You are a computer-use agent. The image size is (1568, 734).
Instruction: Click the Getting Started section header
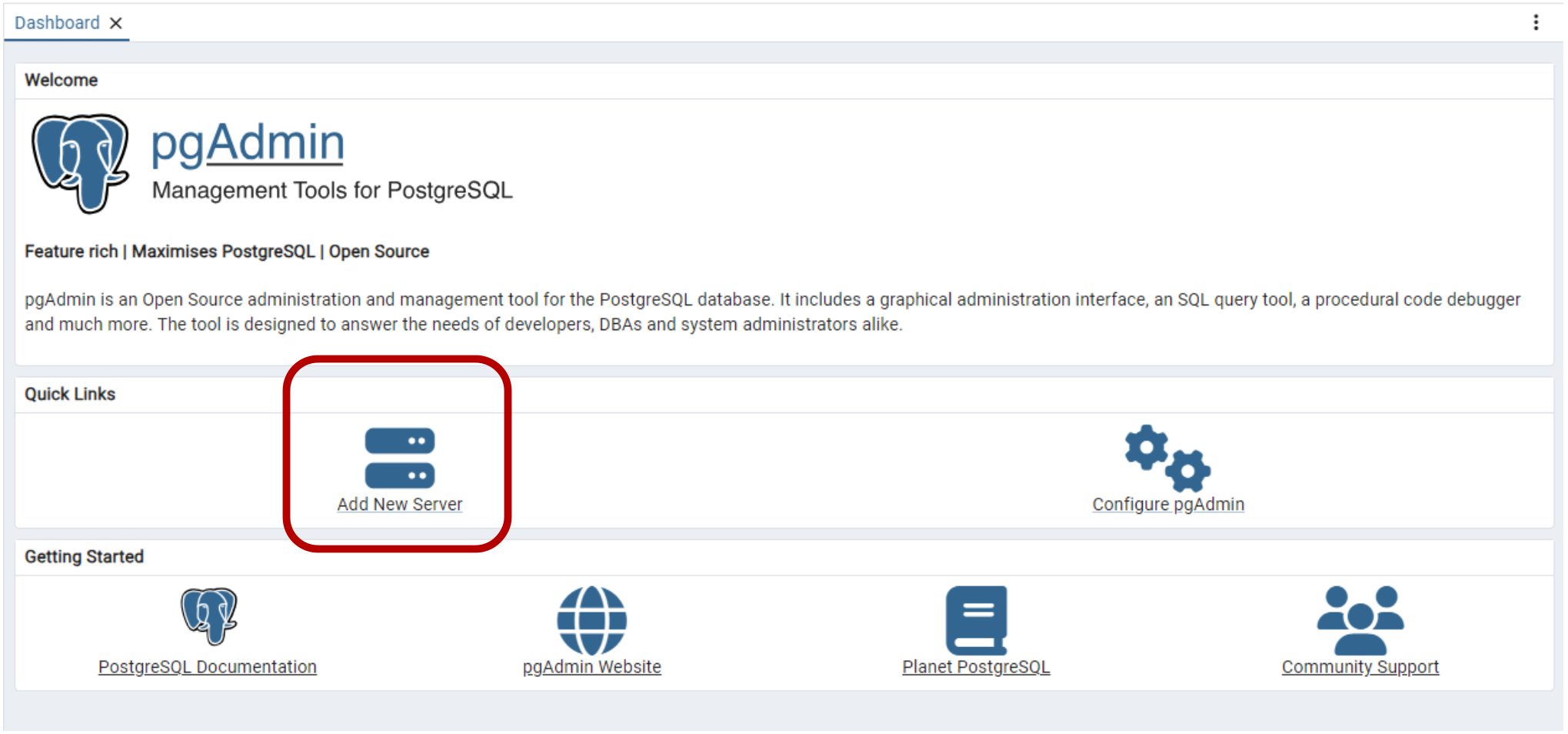click(x=85, y=556)
